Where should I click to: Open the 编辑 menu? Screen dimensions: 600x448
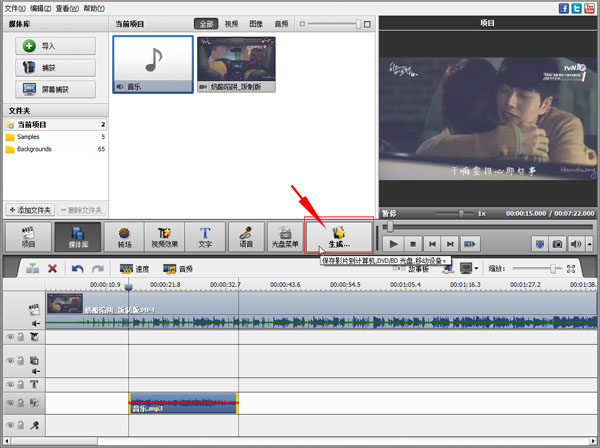(41, 7)
